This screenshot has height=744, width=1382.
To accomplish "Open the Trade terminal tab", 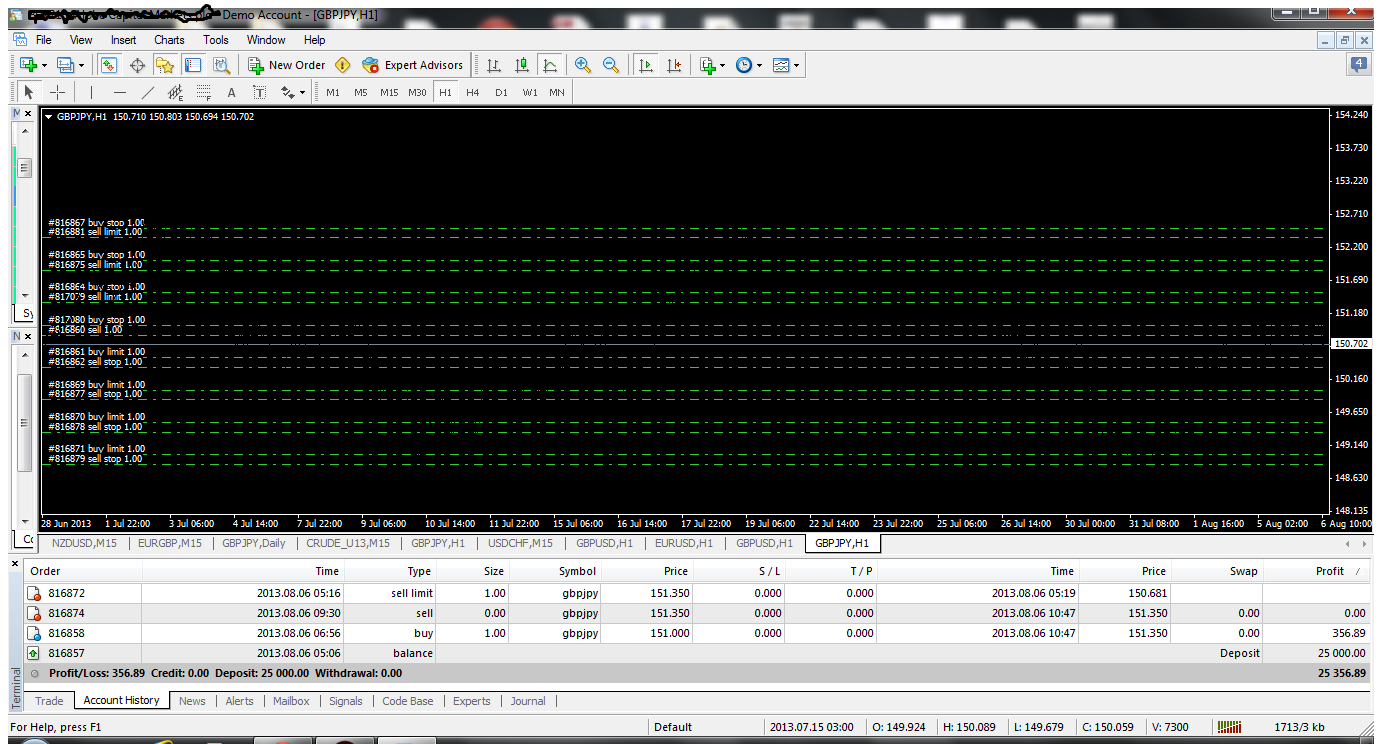I will click(x=49, y=701).
